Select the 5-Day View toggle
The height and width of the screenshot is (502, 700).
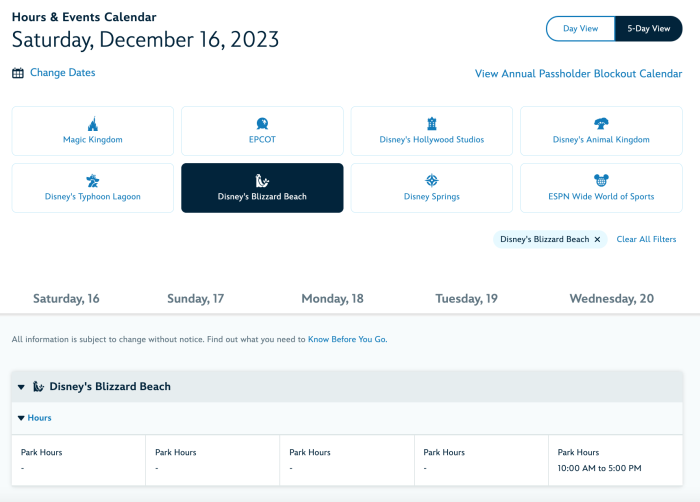[649, 29]
